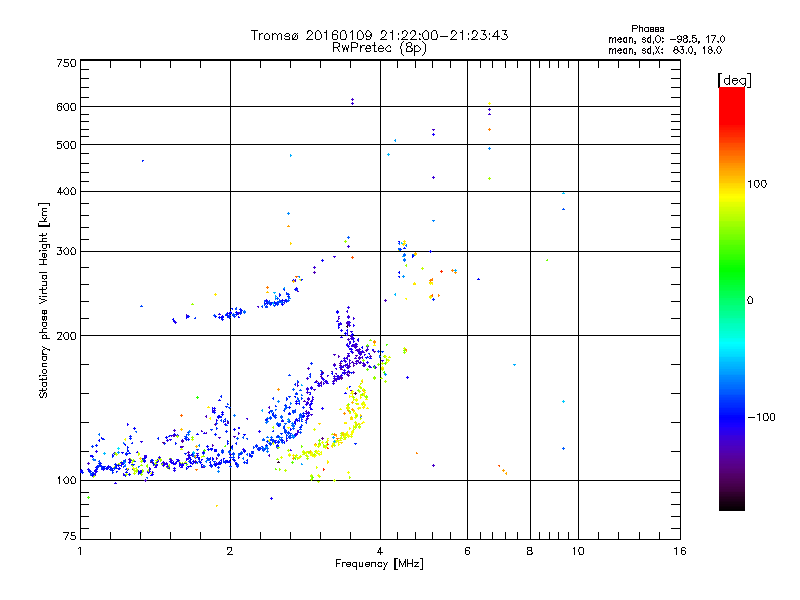Click the "Stationary phase Virtual Height [km]" axis label
Viewport: 800px width, 600px height.
pyautogui.click(x=44, y=301)
